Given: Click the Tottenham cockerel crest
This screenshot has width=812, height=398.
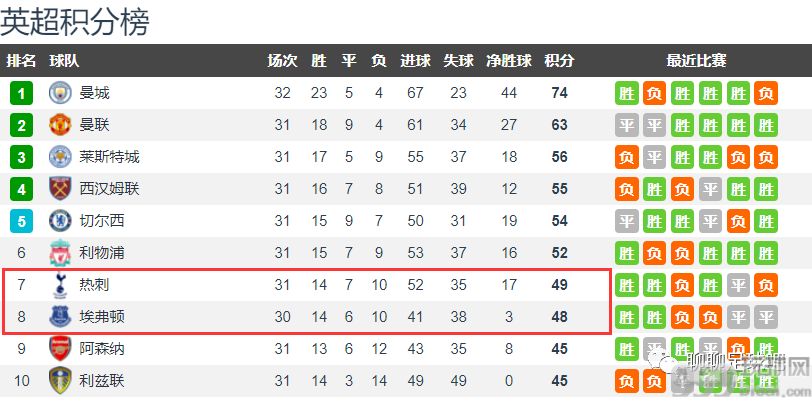Looking at the screenshot, I should pyautogui.click(x=60, y=285).
